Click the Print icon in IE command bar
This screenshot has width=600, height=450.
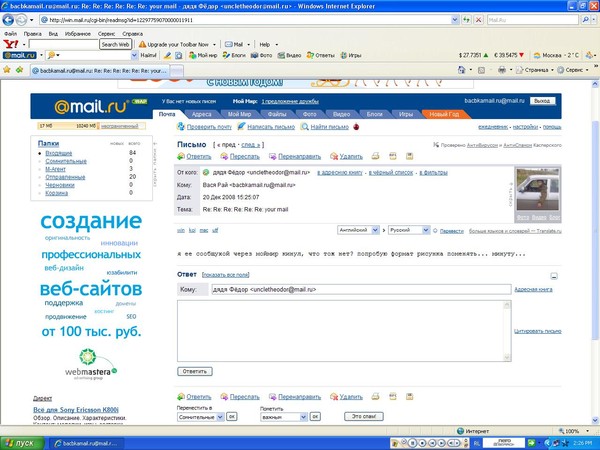tap(502, 70)
